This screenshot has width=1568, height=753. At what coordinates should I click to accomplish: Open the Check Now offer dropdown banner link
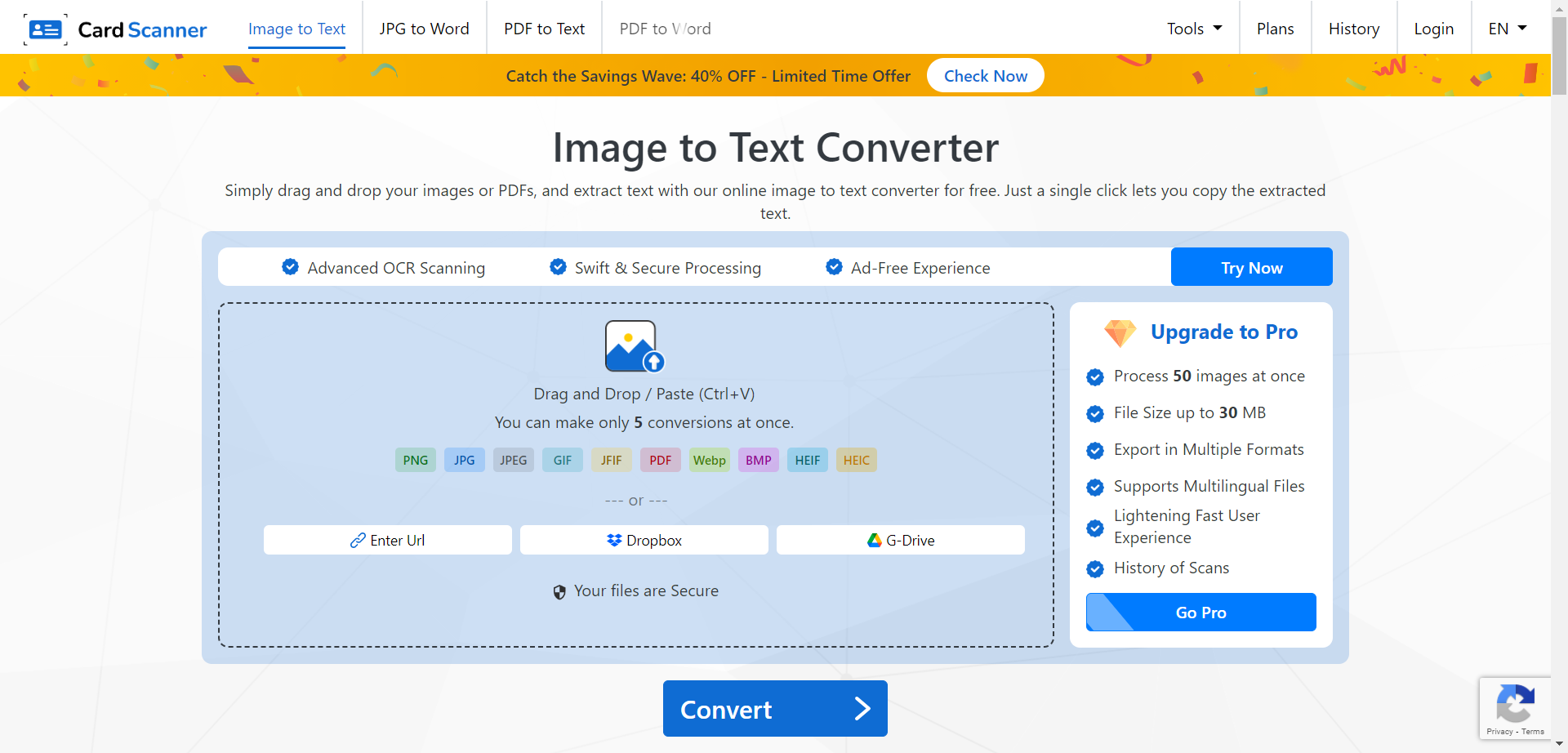[985, 75]
